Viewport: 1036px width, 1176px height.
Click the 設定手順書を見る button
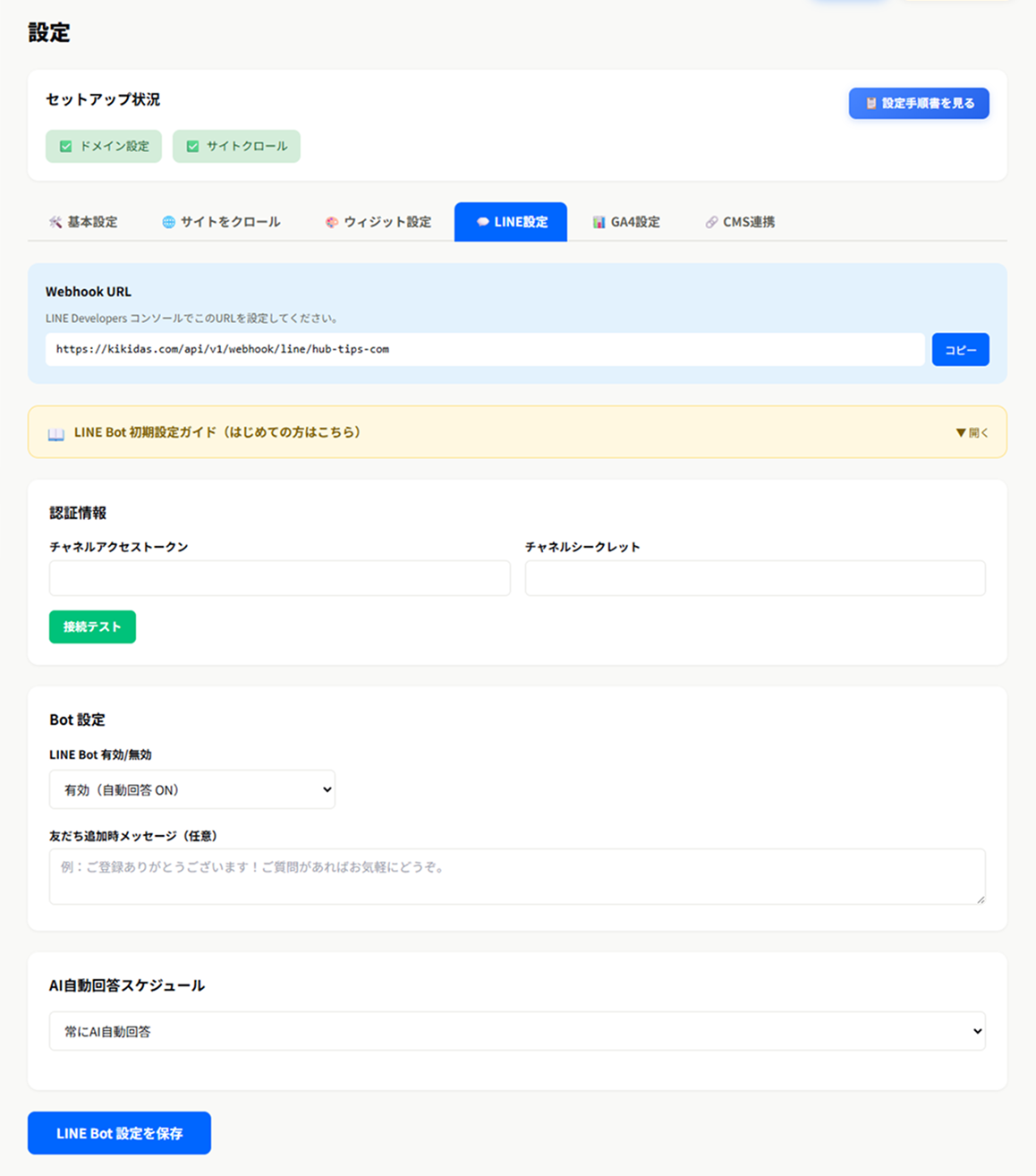click(919, 103)
